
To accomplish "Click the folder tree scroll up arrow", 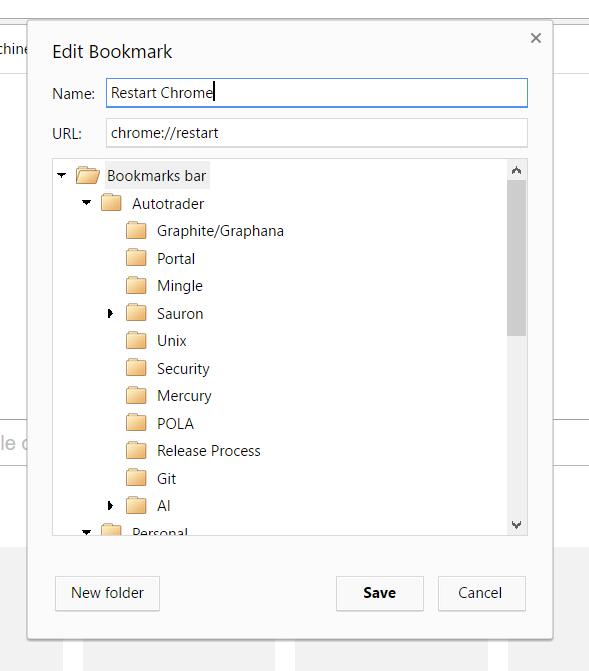I will [517, 170].
